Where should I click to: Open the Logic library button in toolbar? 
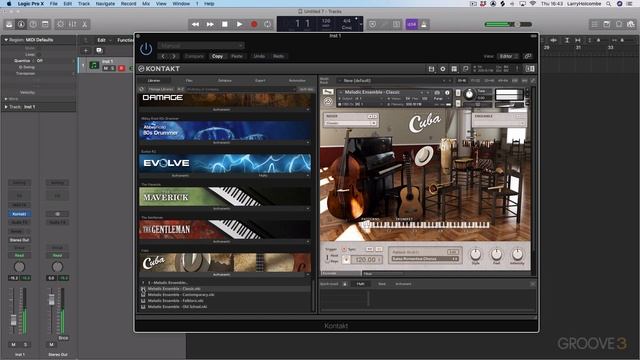[x=9, y=24]
